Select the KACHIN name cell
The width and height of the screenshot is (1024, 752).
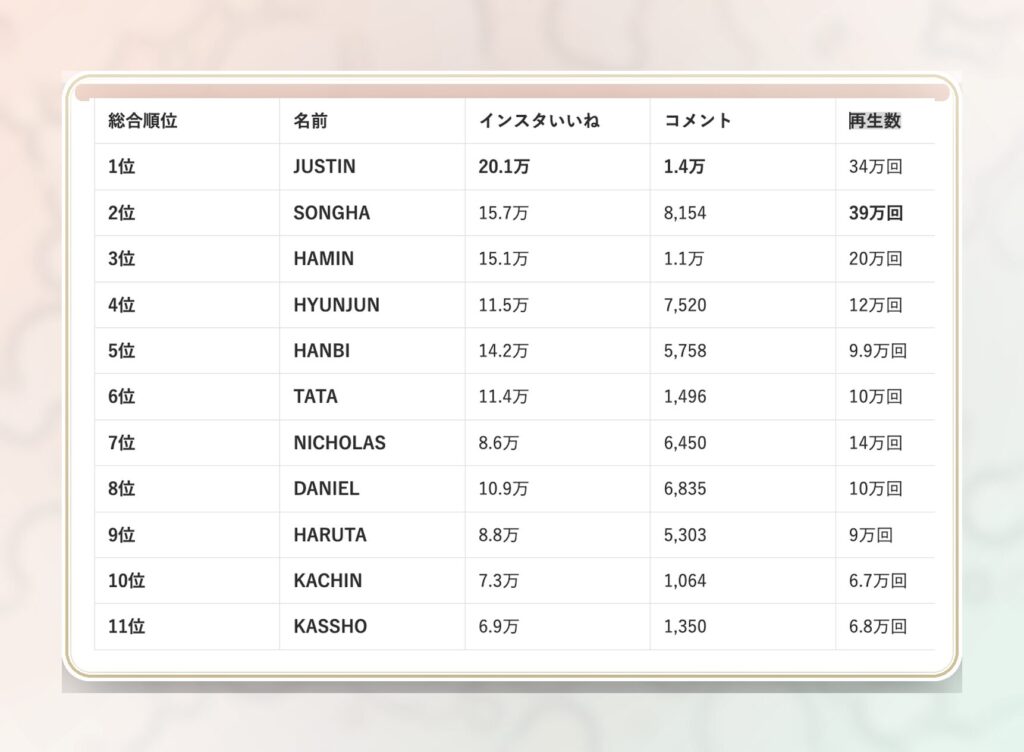tap(328, 581)
